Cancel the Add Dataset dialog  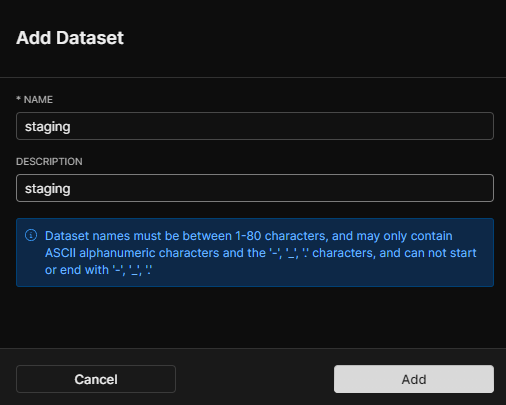96,379
